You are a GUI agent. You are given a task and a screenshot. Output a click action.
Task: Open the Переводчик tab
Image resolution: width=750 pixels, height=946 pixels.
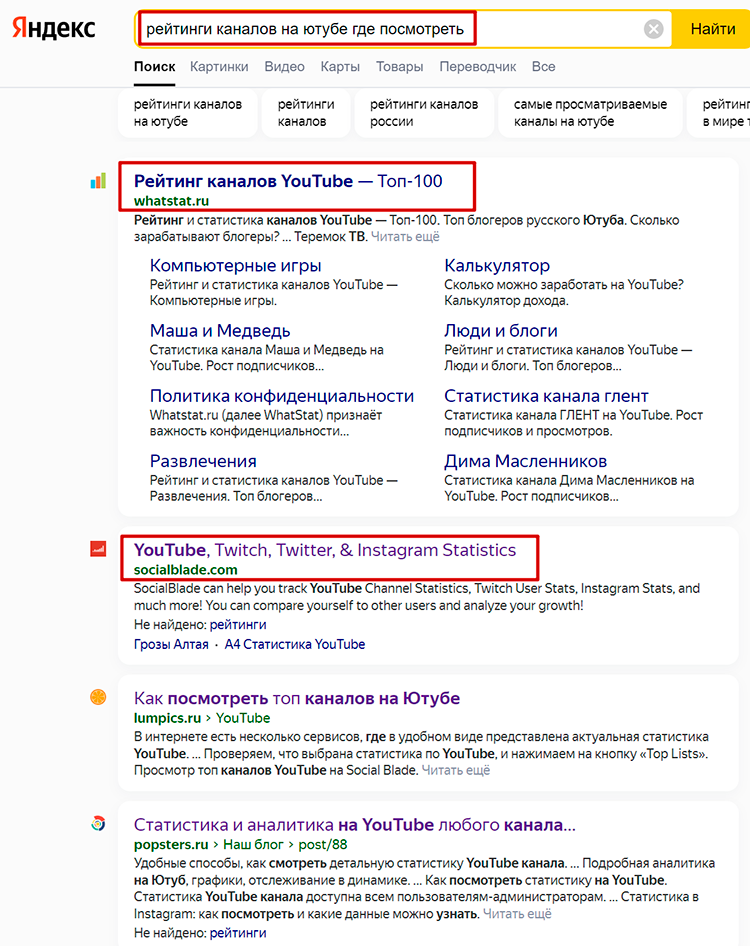[477, 66]
